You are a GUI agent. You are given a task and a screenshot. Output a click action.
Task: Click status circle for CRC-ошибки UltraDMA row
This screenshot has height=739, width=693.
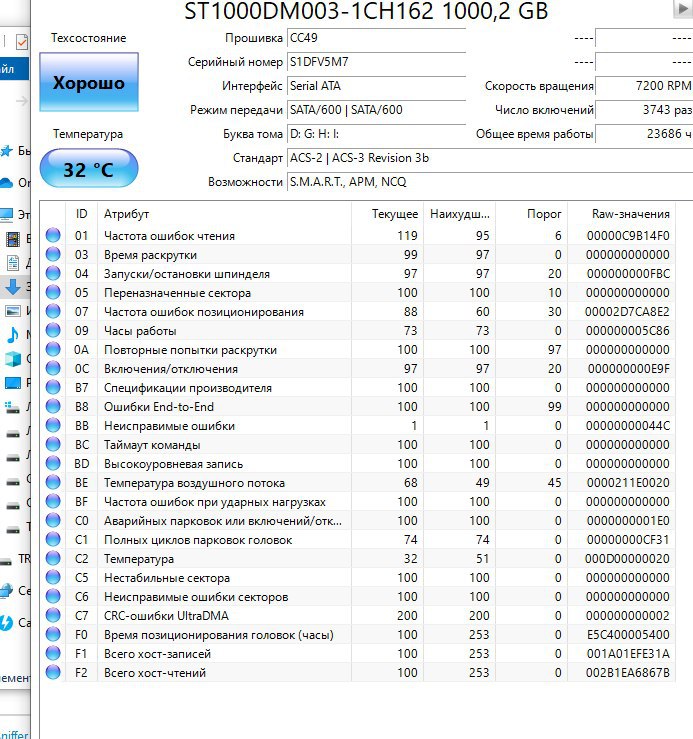[53, 616]
